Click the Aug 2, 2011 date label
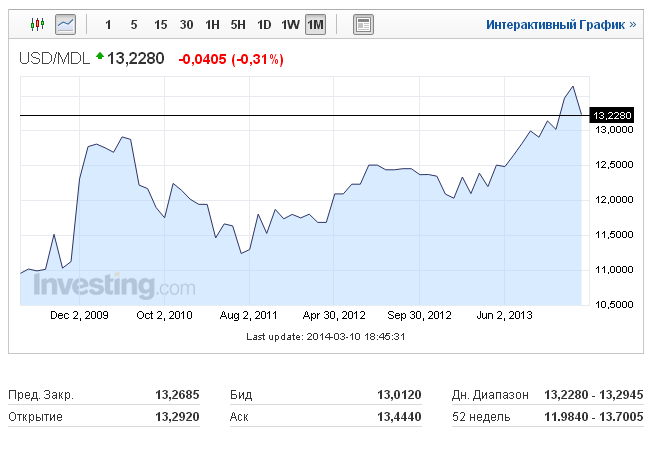 point(249,315)
